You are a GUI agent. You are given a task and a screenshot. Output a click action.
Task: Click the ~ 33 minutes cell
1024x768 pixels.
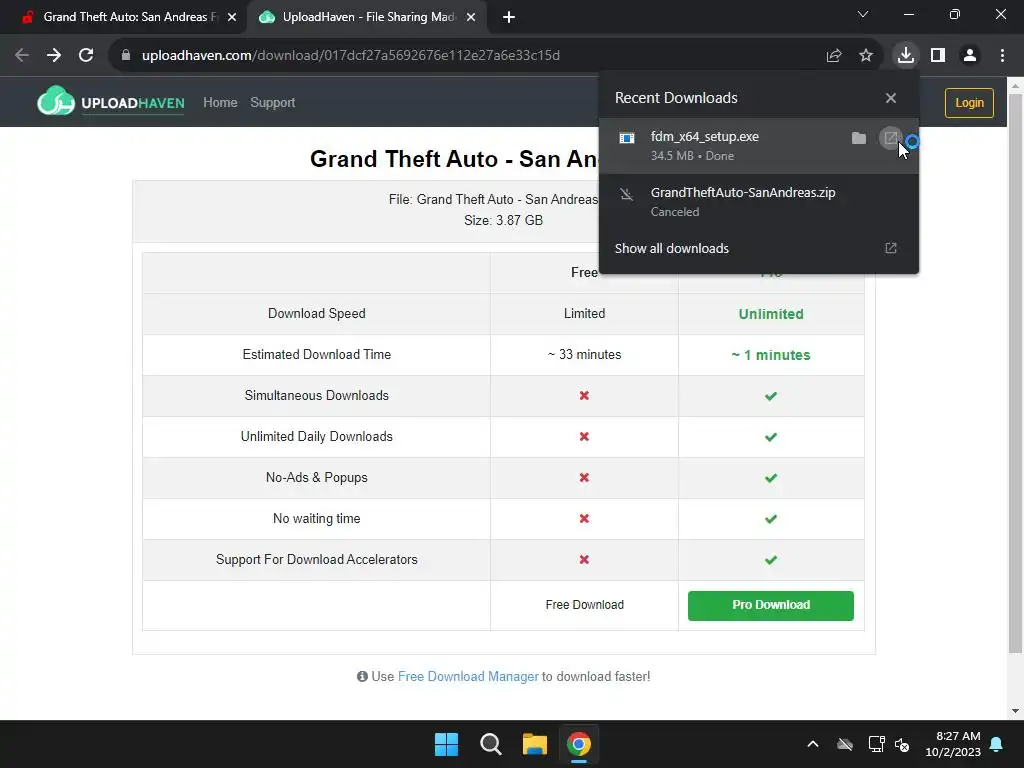pyautogui.click(x=584, y=355)
